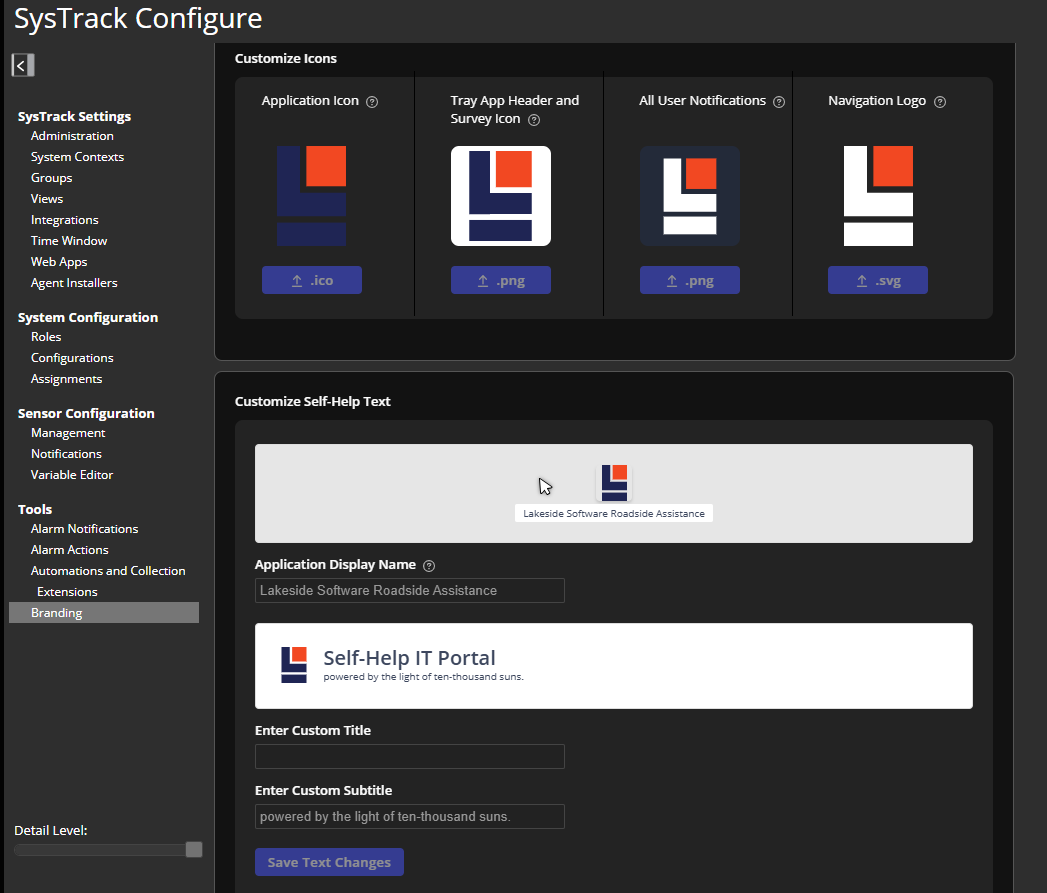Click the SysTrack Configure title
The image size is (1047, 893).
click(x=138, y=19)
